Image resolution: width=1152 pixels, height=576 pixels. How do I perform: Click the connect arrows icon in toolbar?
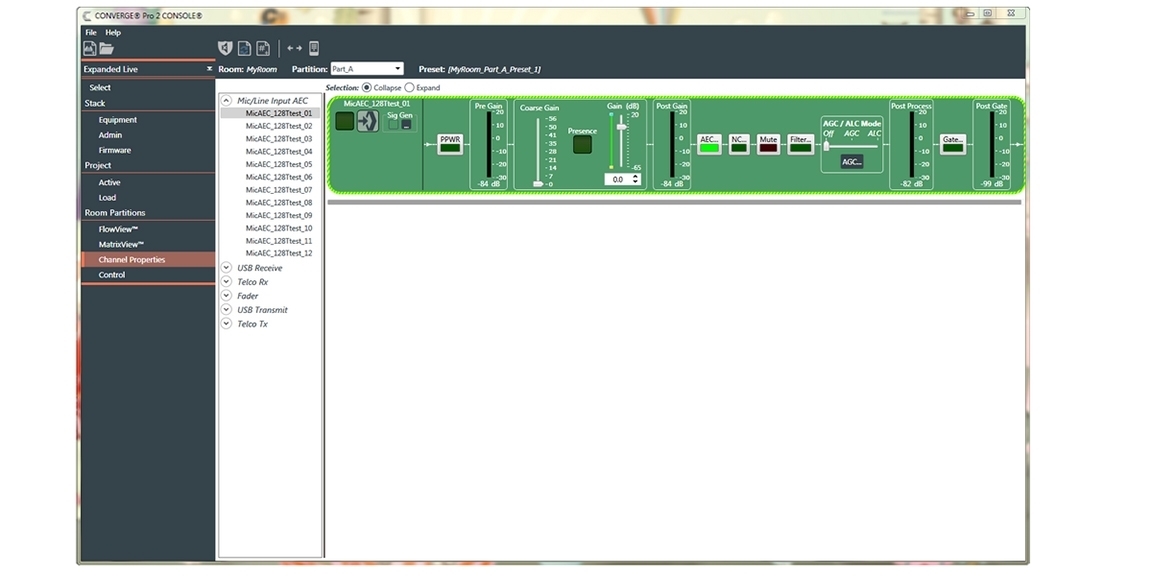294,48
